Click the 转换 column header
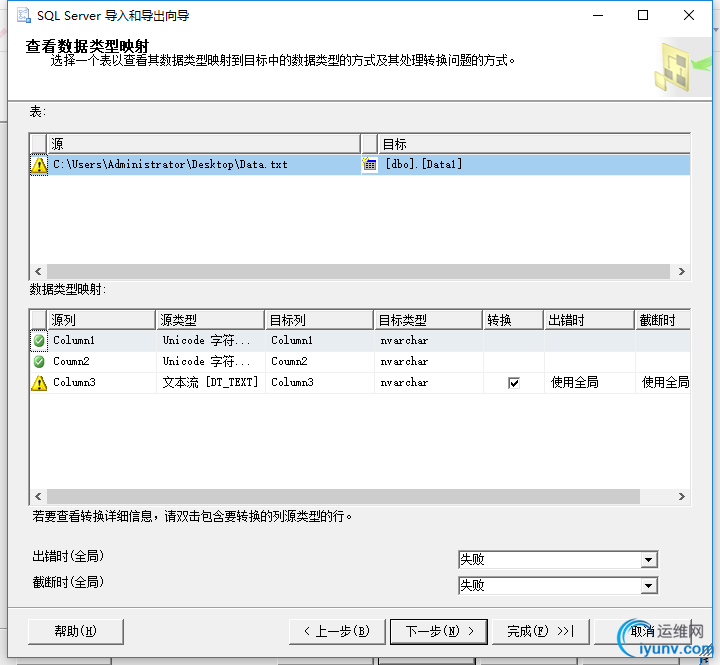Screen dimensions: 720x665 [x=513, y=320]
